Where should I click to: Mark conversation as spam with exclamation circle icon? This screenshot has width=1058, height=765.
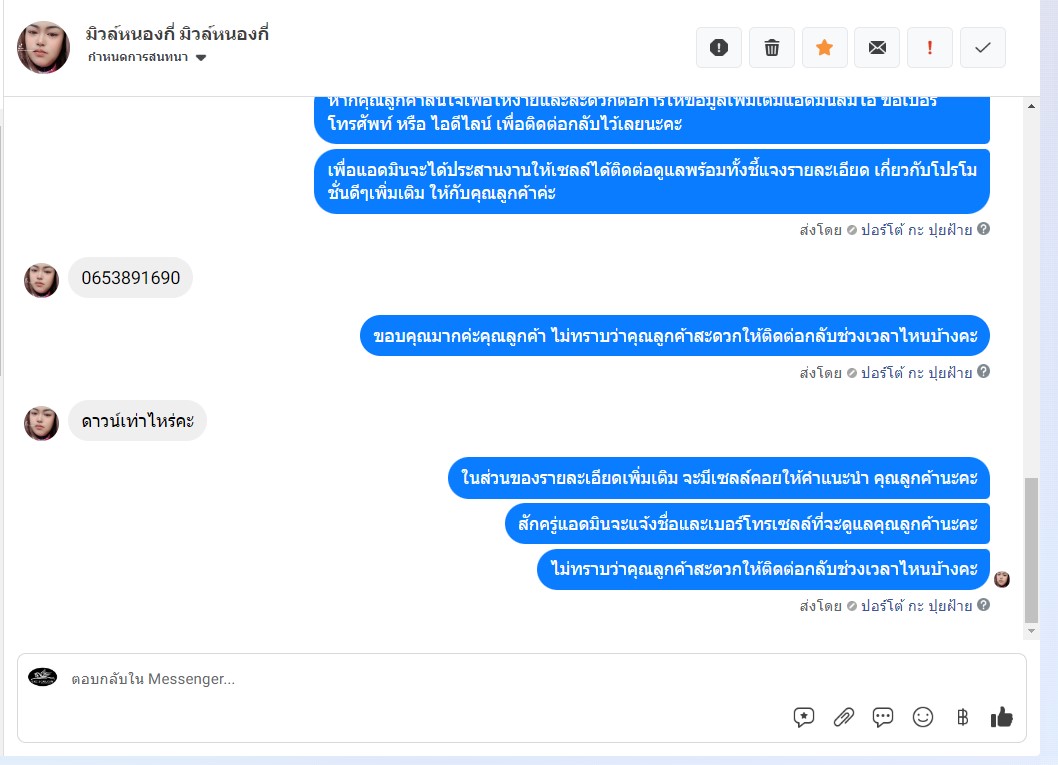719,48
